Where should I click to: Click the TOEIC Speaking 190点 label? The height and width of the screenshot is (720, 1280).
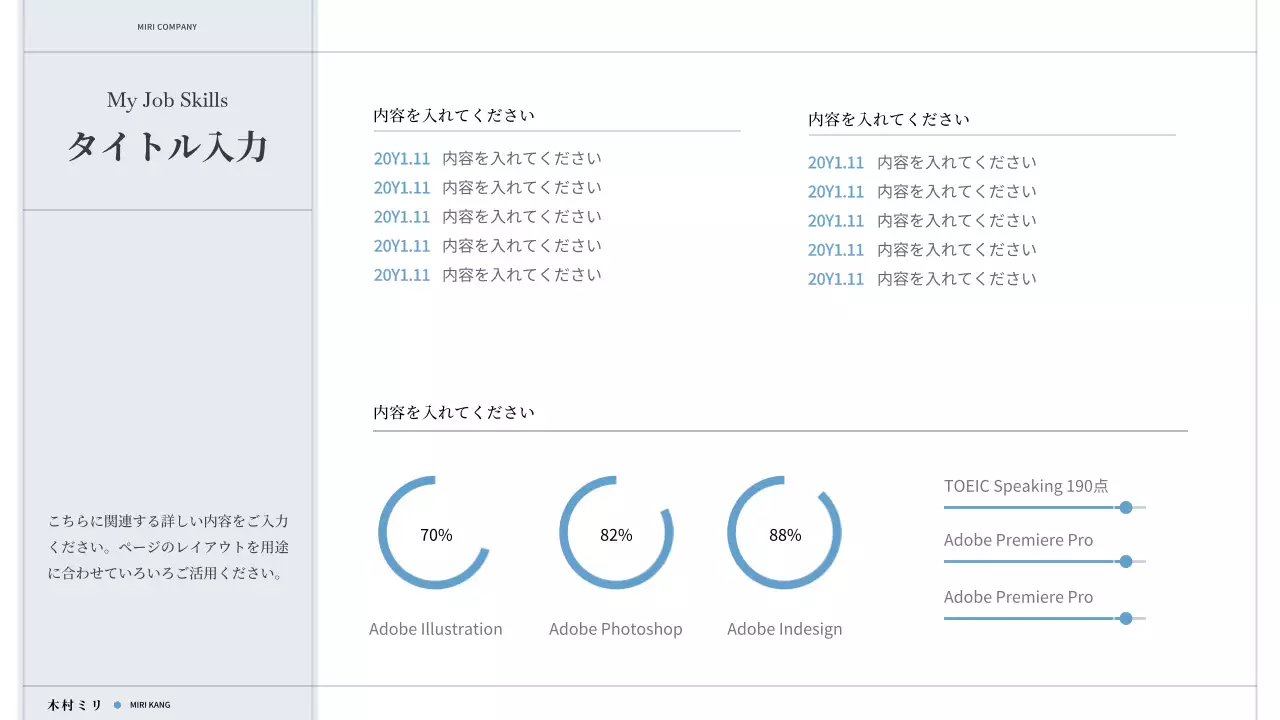[1026, 486]
